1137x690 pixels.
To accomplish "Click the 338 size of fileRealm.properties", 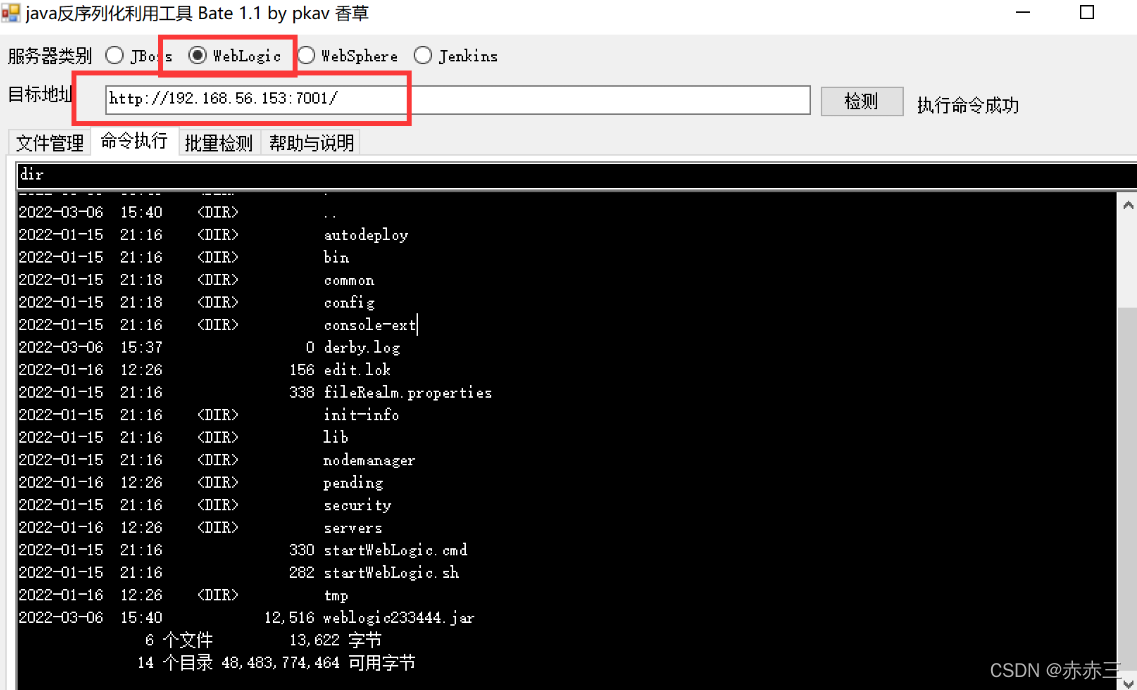I will point(302,392).
